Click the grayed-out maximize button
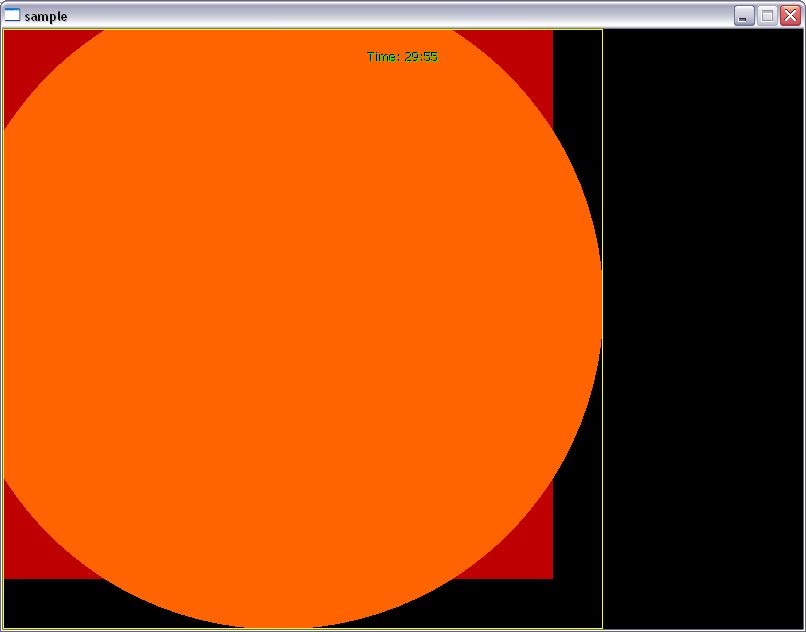This screenshot has width=806, height=632. pos(767,15)
